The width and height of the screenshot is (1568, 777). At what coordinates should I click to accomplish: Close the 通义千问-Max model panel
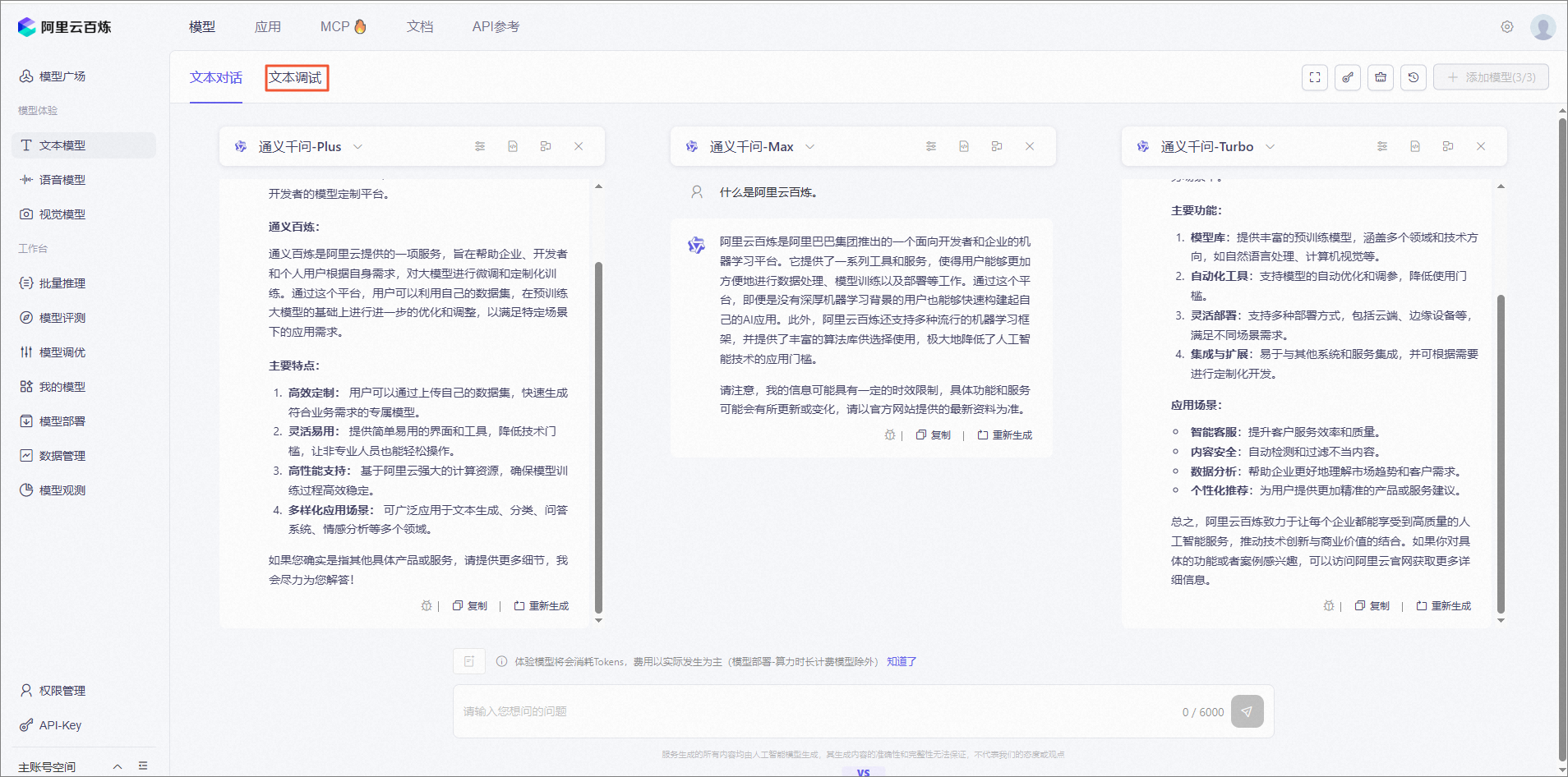click(x=1030, y=146)
